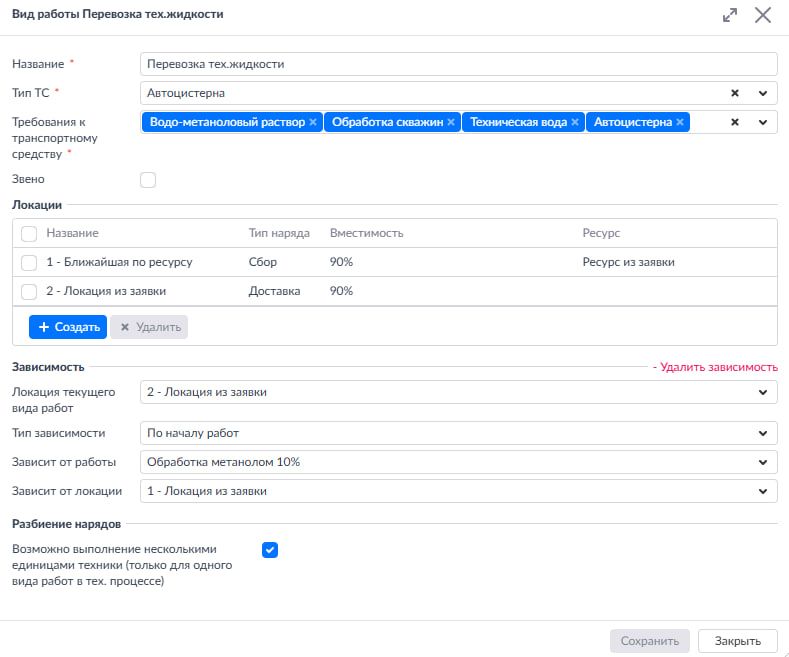Uncheck multiple vehicle units execution checkbox
789x657 pixels.
(269, 550)
